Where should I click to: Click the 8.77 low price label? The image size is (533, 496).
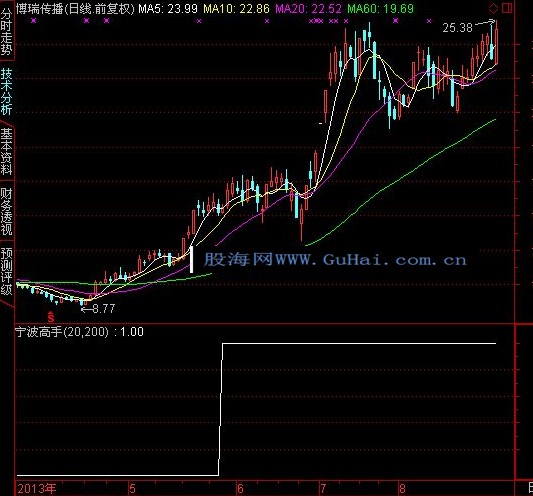pos(104,309)
